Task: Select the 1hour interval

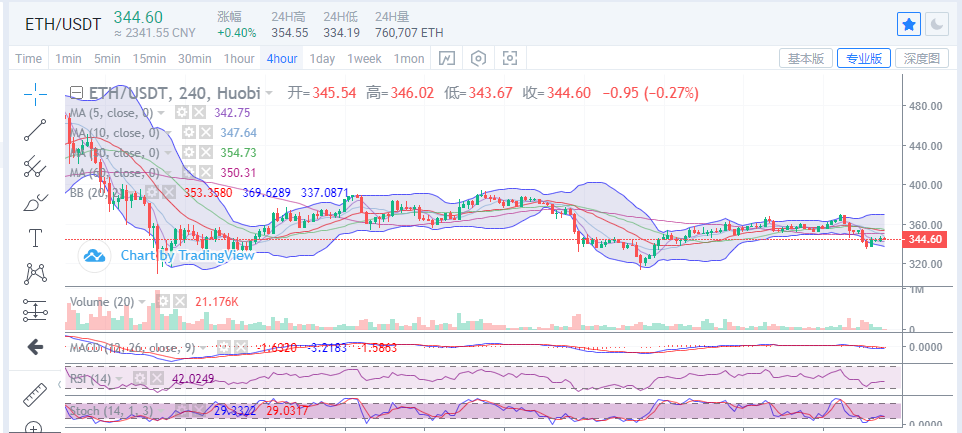Action: (x=239, y=59)
